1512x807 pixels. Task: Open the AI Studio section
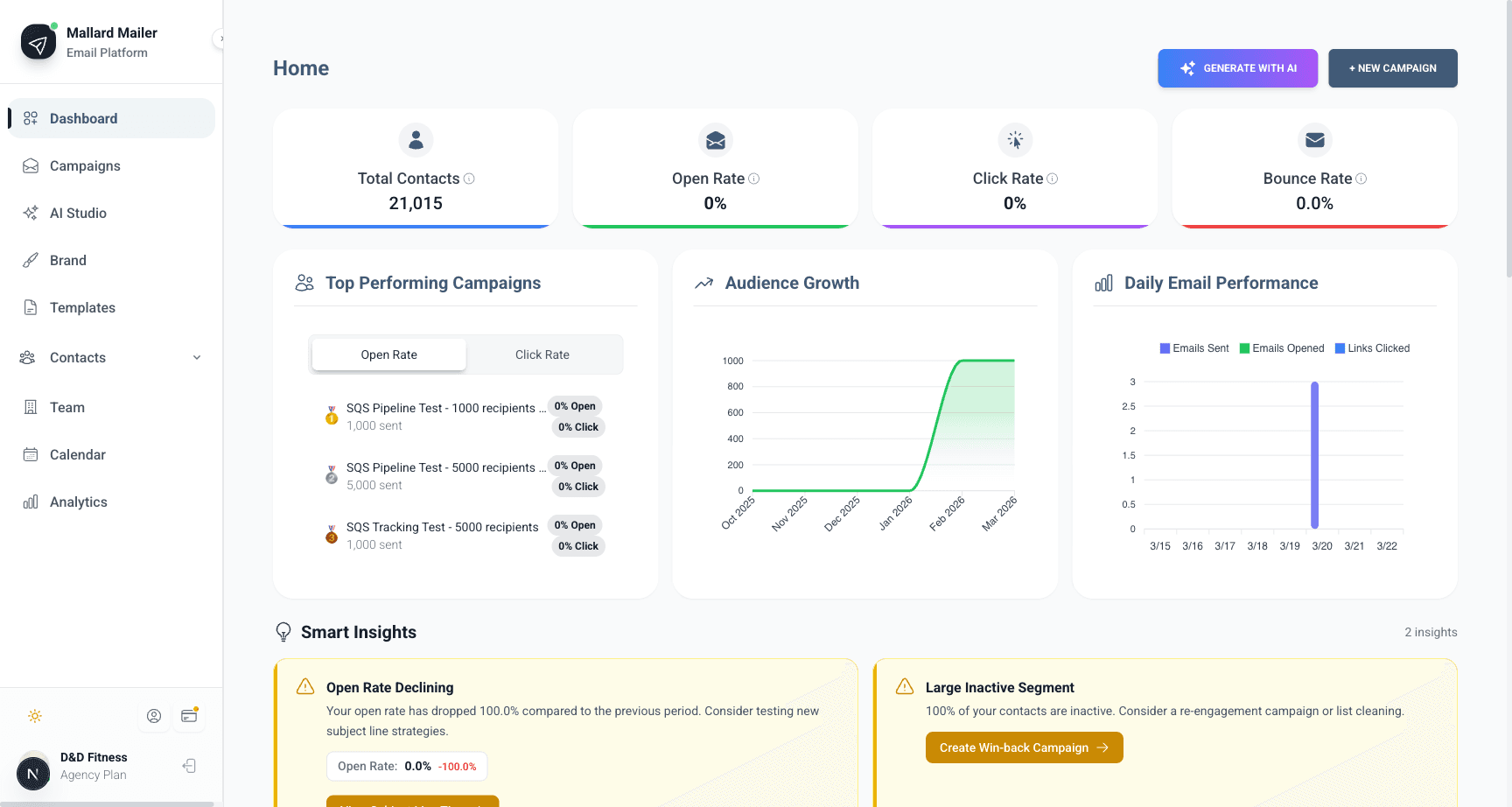77,213
